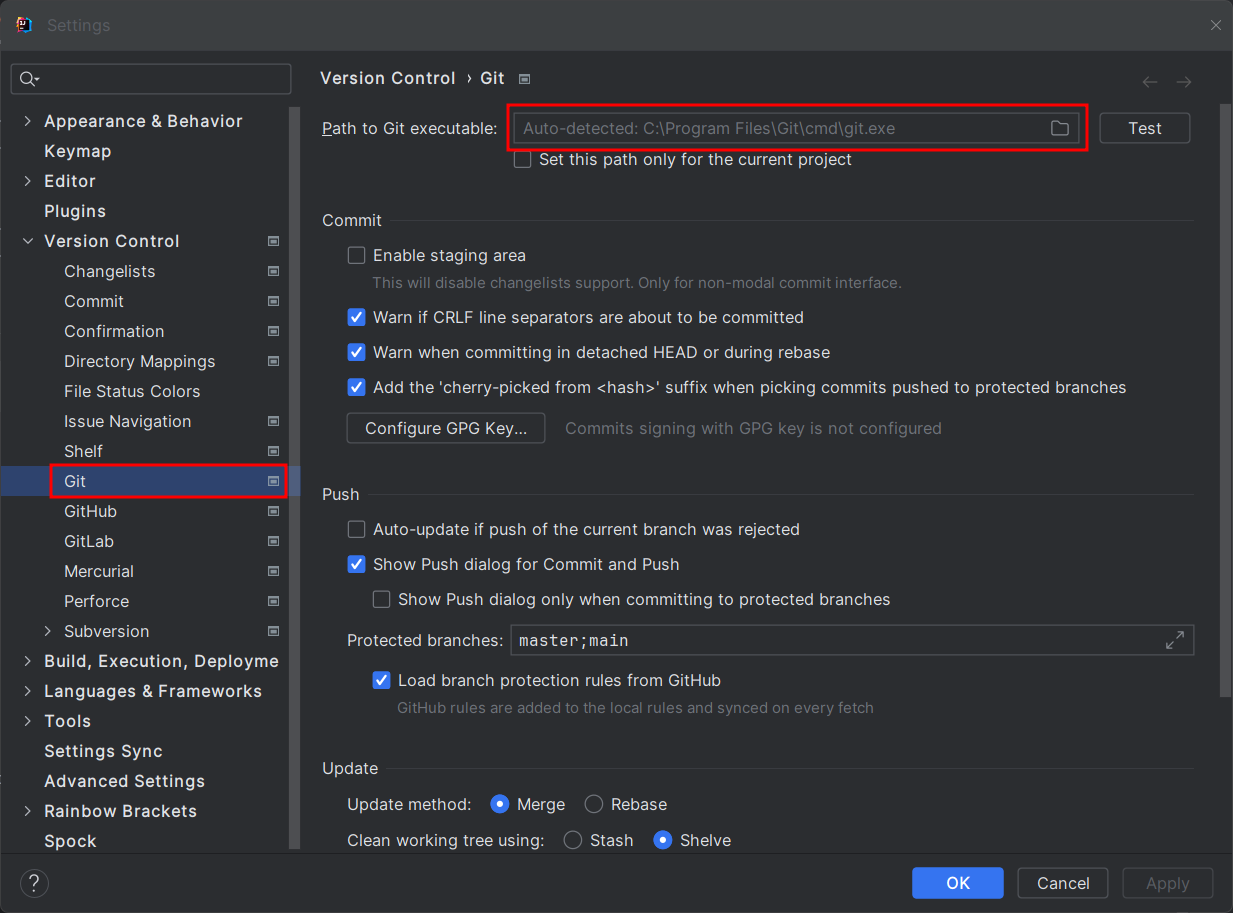Viewport: 1233px width, 913px height.
Task: Click project icon next to Shelf row
Action: pos(273,451)
